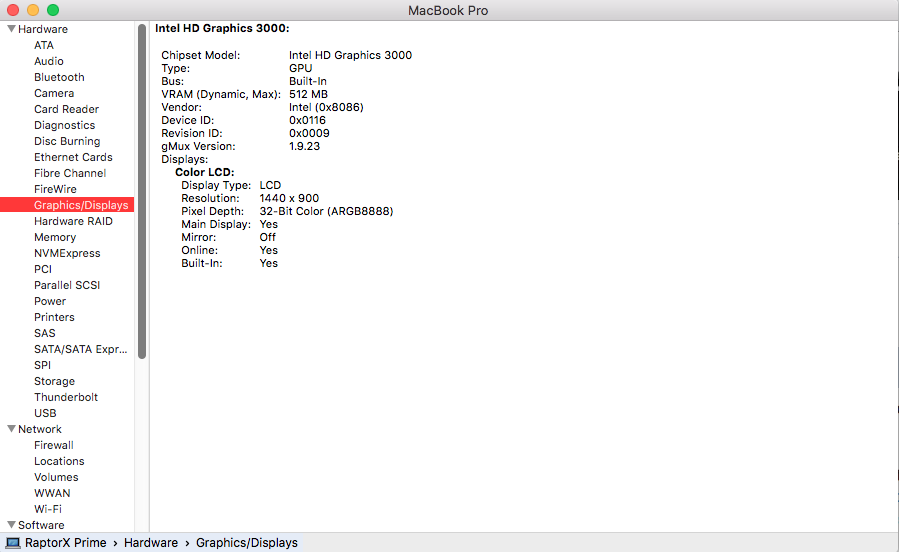This screenshot has height=552, width=899.
Task: Open the Card Reader entry
Action: tap(67, 109)
